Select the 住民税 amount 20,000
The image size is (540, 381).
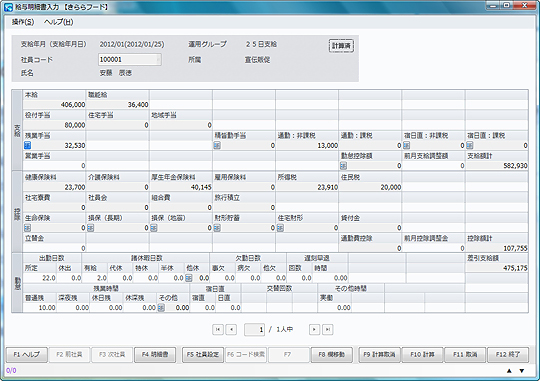coord(370,187)
